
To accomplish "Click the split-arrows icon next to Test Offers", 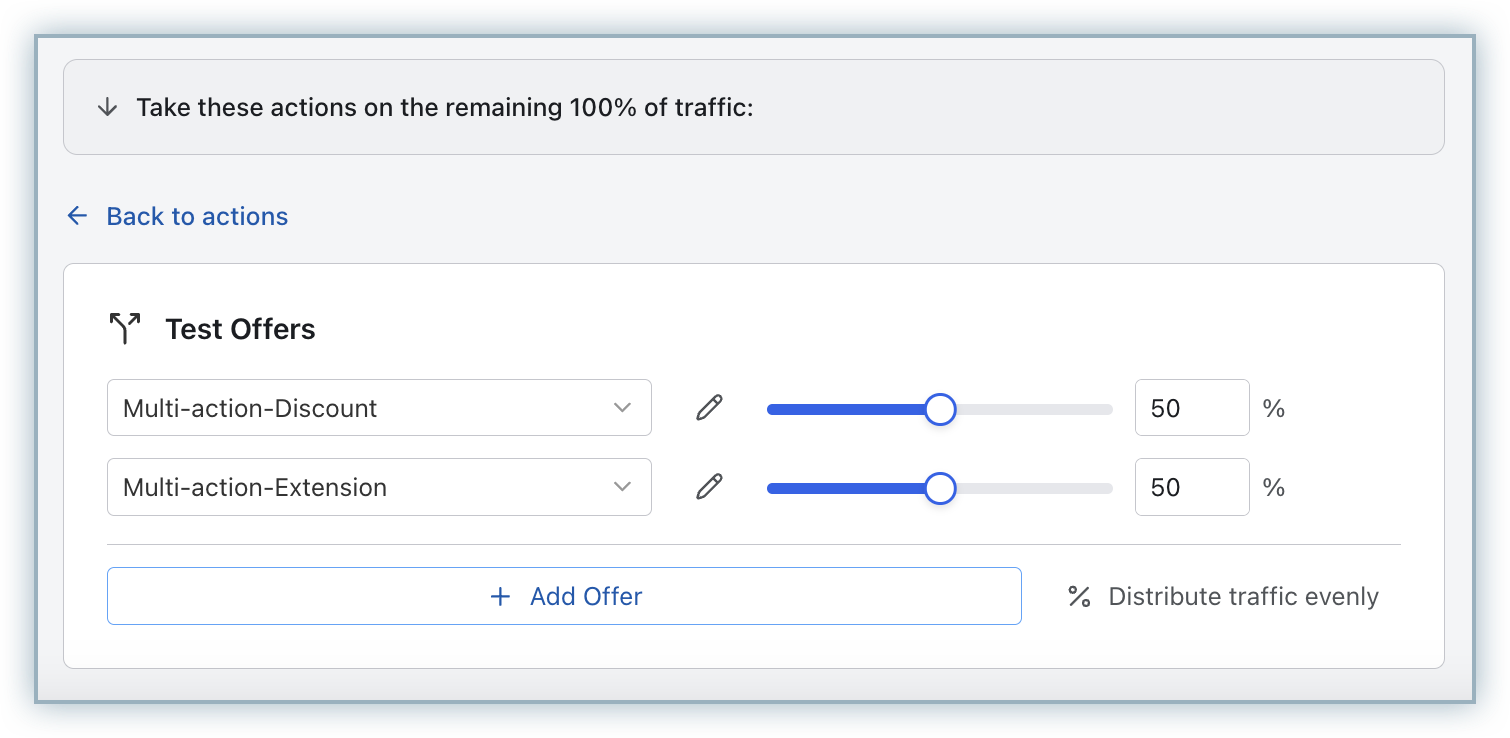I will pyautogui.click(x=125, y=329).
